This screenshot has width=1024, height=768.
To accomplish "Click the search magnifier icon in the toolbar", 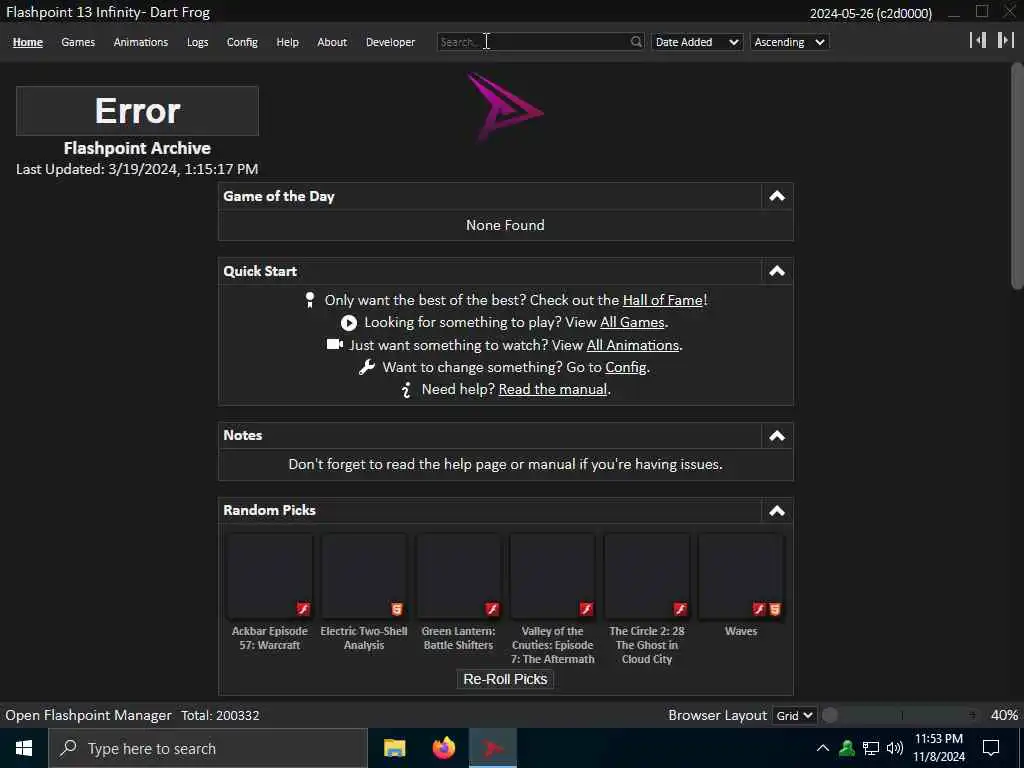I will 635,42.
